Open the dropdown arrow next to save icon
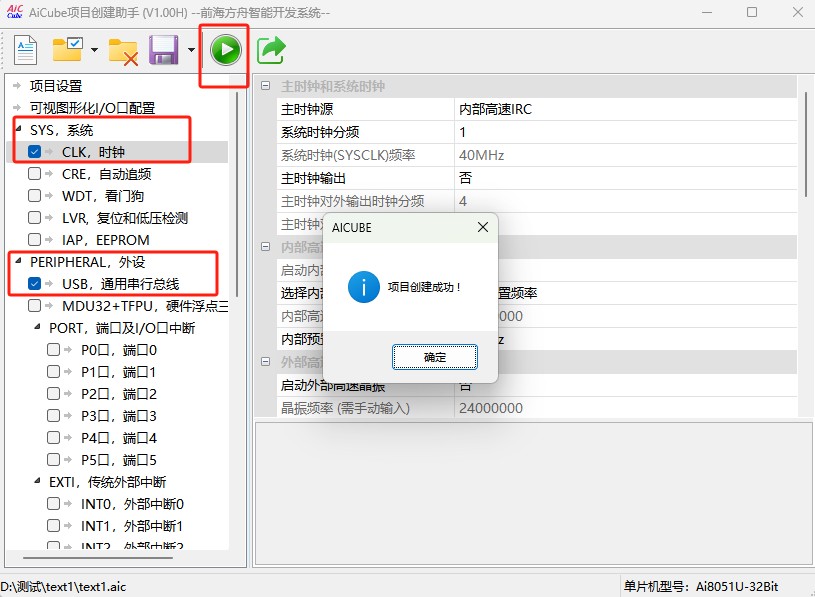 [191, 50]
